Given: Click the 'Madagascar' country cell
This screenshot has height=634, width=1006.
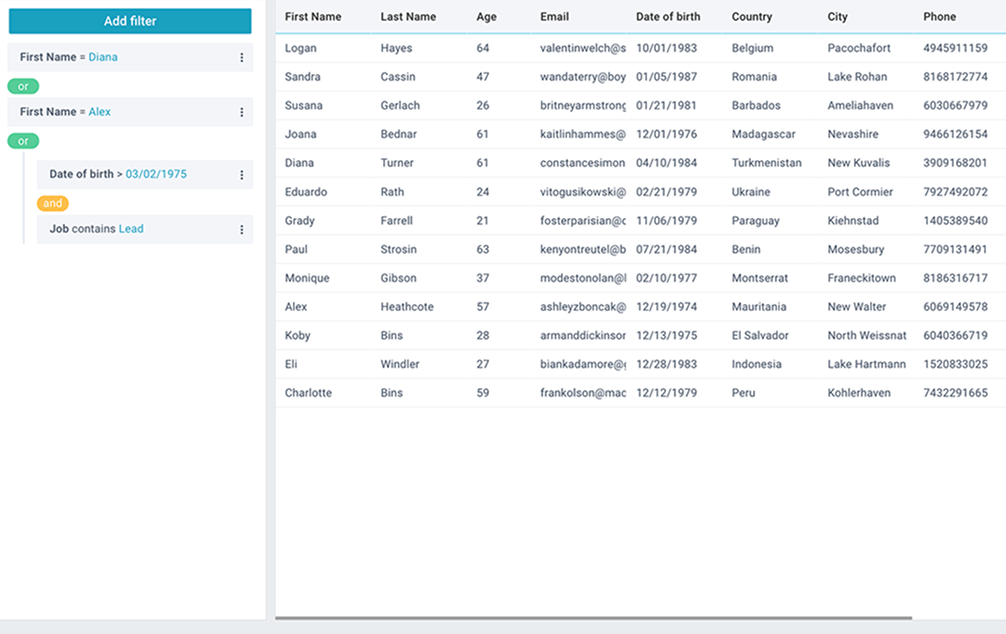Looking at the screenshot, I should point(763,134).
